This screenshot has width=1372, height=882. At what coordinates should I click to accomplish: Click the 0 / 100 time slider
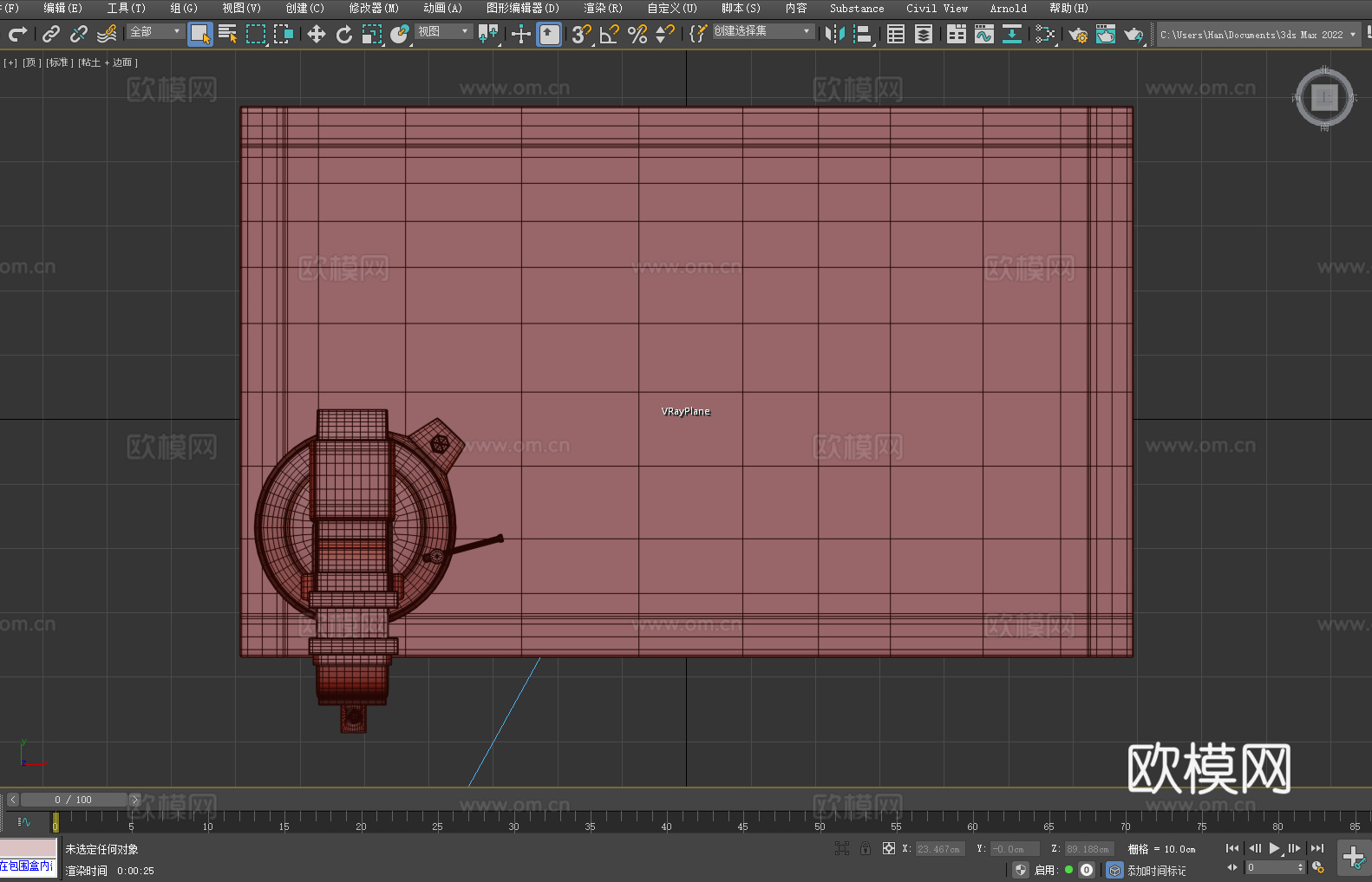(x=74, y=800)
